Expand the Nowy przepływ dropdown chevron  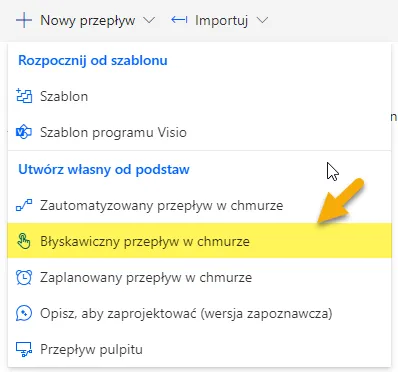[149, 21]
